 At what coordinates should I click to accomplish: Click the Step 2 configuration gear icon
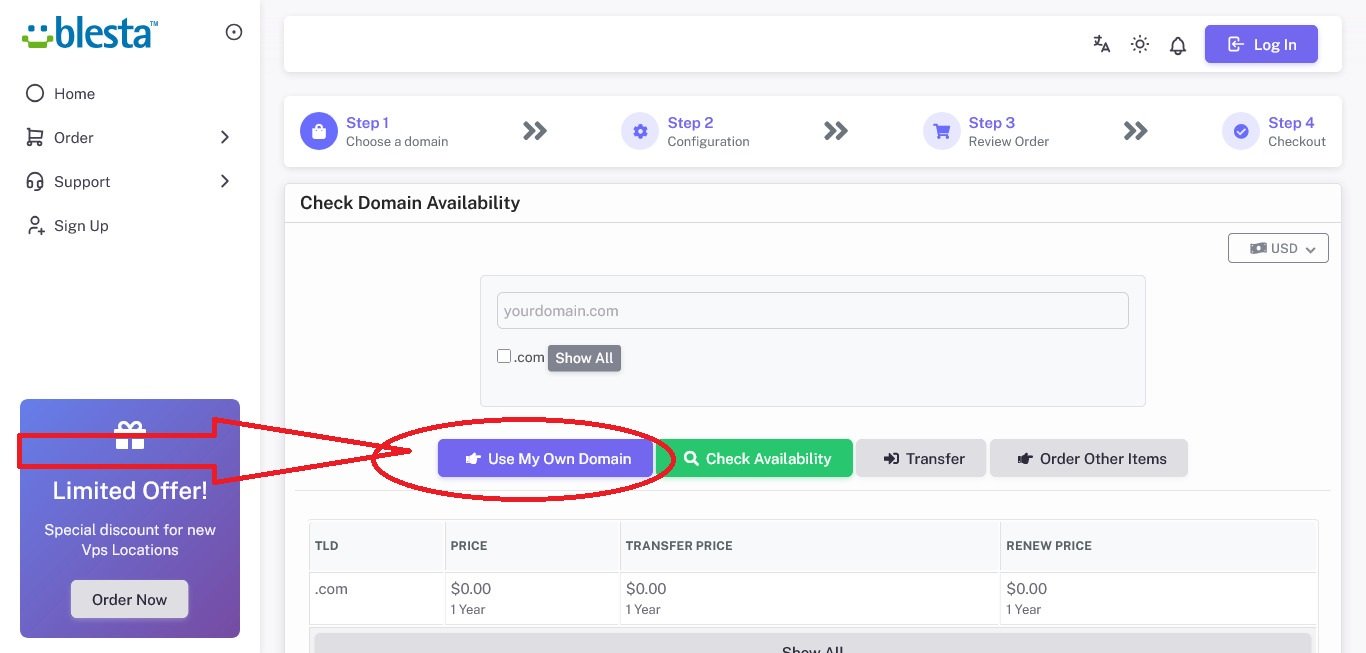[x=640, y=131]
